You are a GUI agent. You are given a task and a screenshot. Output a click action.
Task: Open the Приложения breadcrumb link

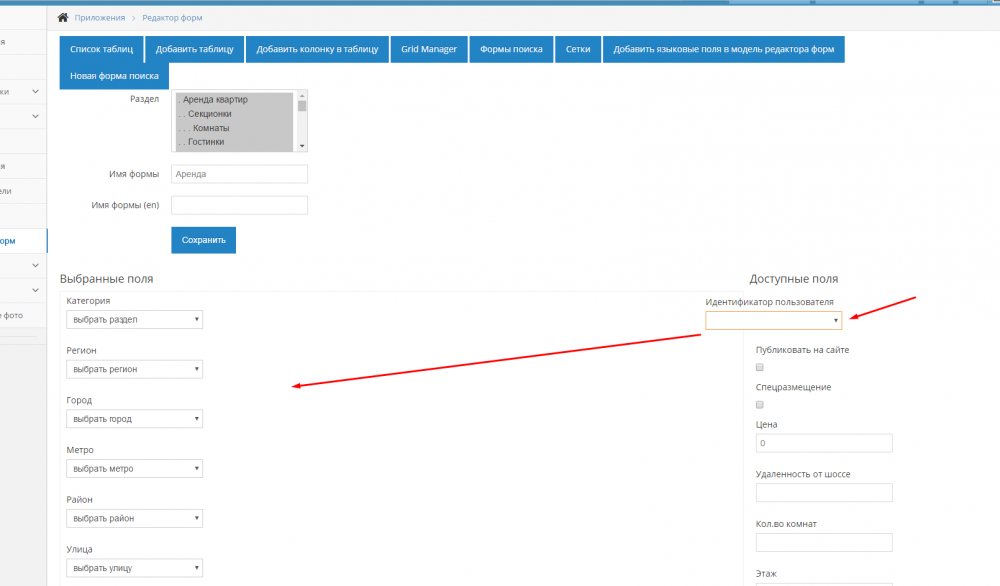pyautogui.click(x=99, y=18)
